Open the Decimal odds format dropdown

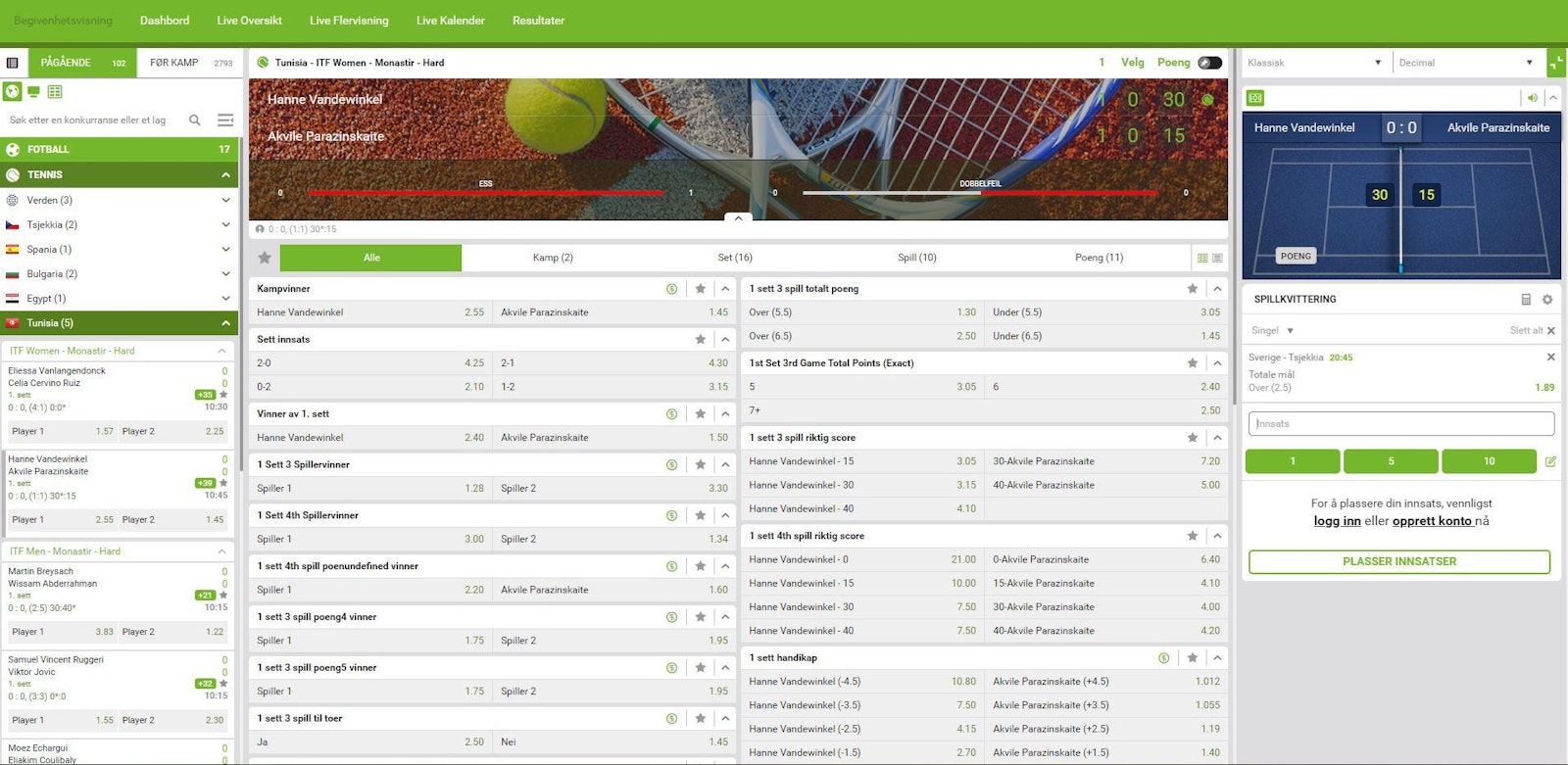1464,63
